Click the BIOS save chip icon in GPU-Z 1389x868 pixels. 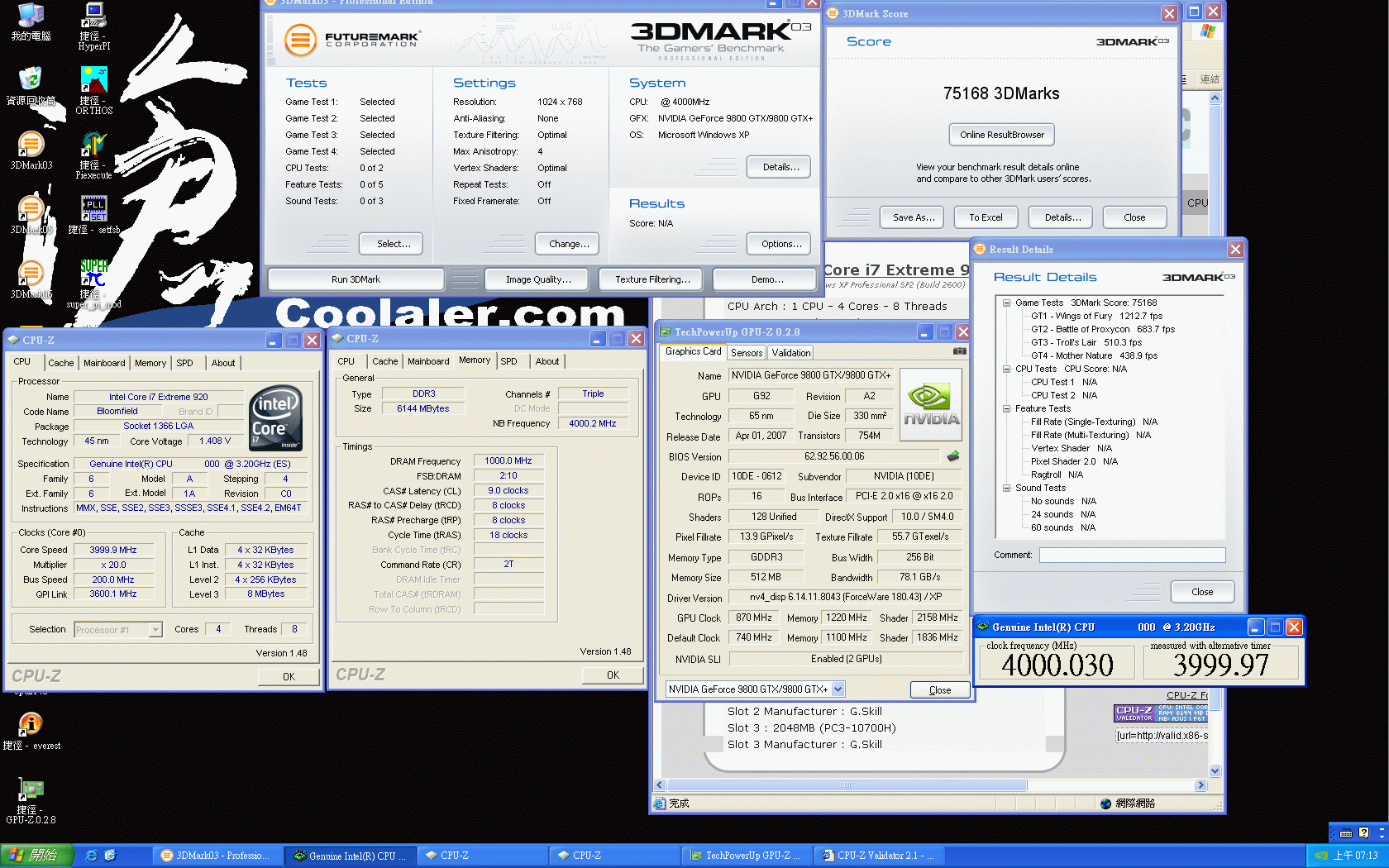tap(952, 456)
